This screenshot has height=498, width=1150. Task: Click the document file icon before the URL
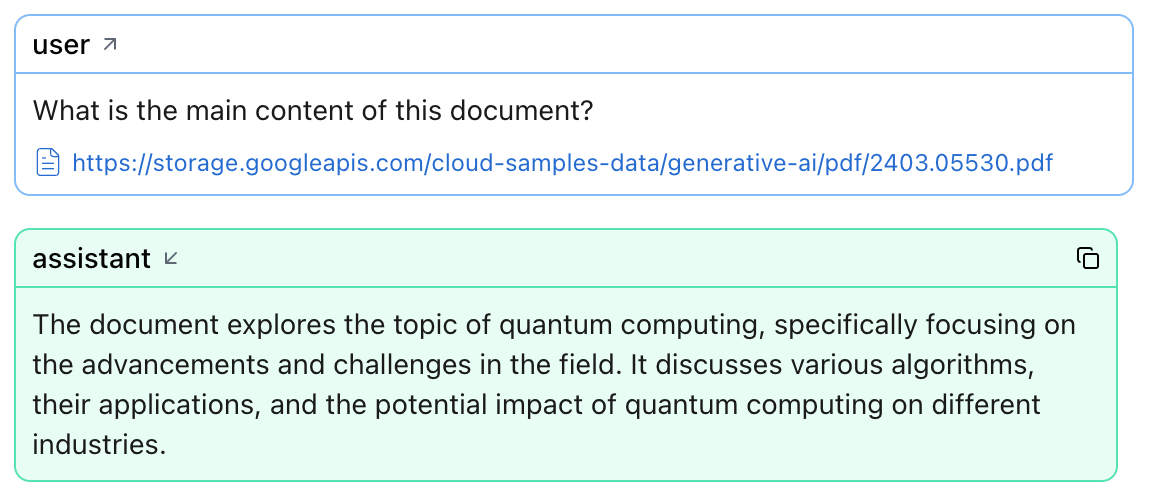coord(48,161)
